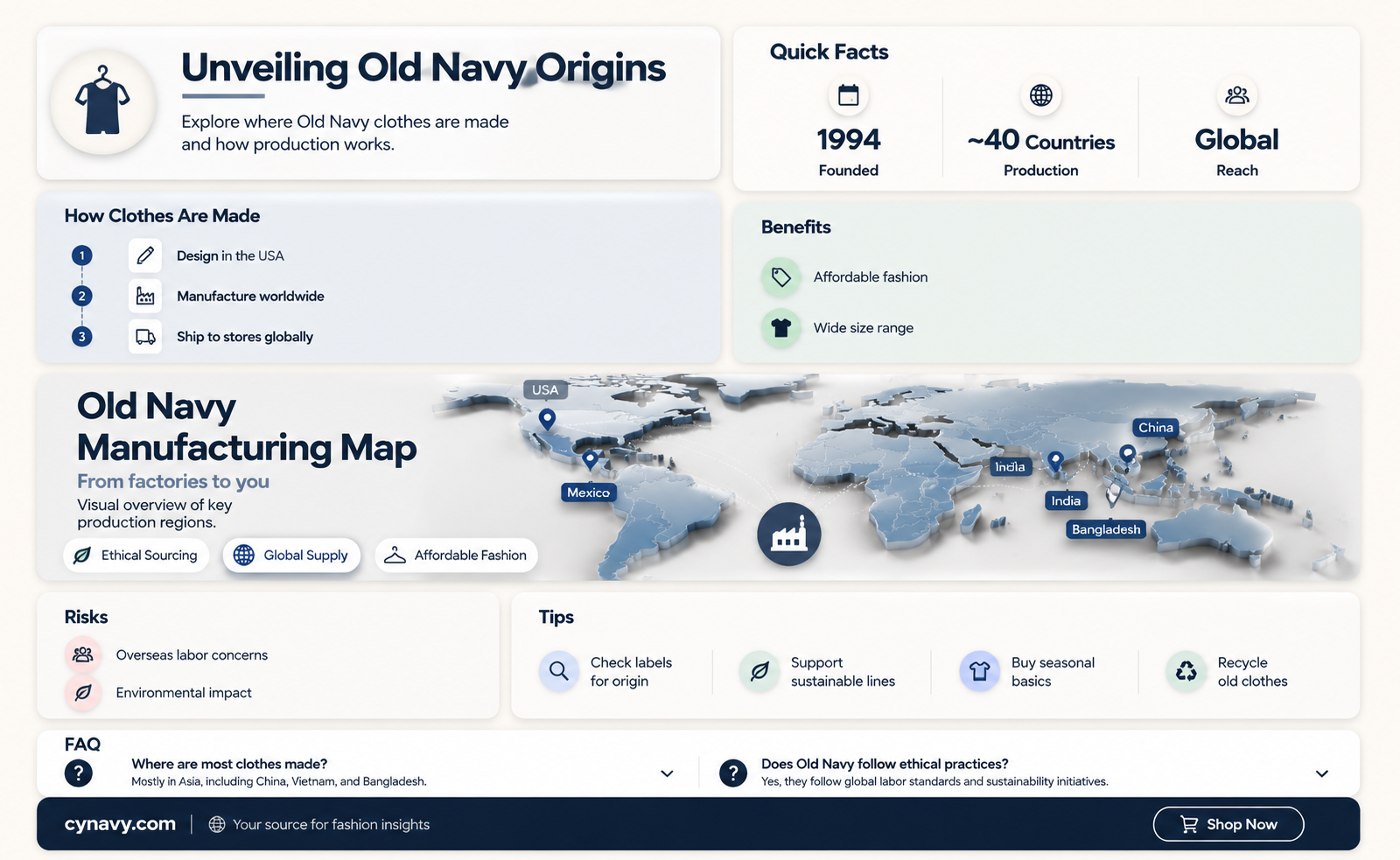The image size is (1400, 860).
Task: Click the question mark icon beside 'Where are most clothes made?'
Action: (79, 773)
